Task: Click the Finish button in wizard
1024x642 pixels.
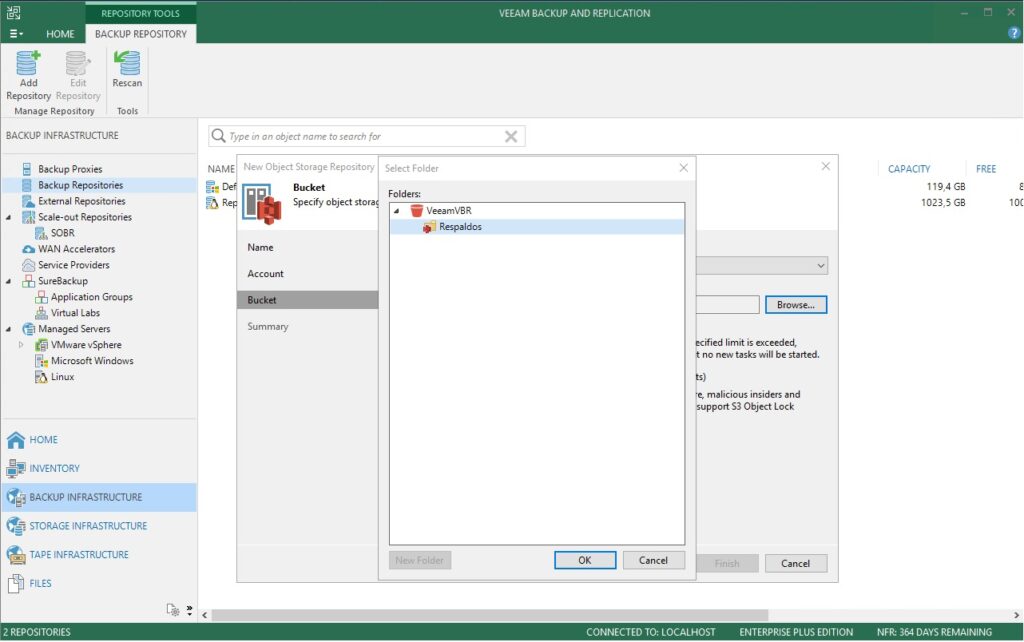Action: tap(726, 564)
